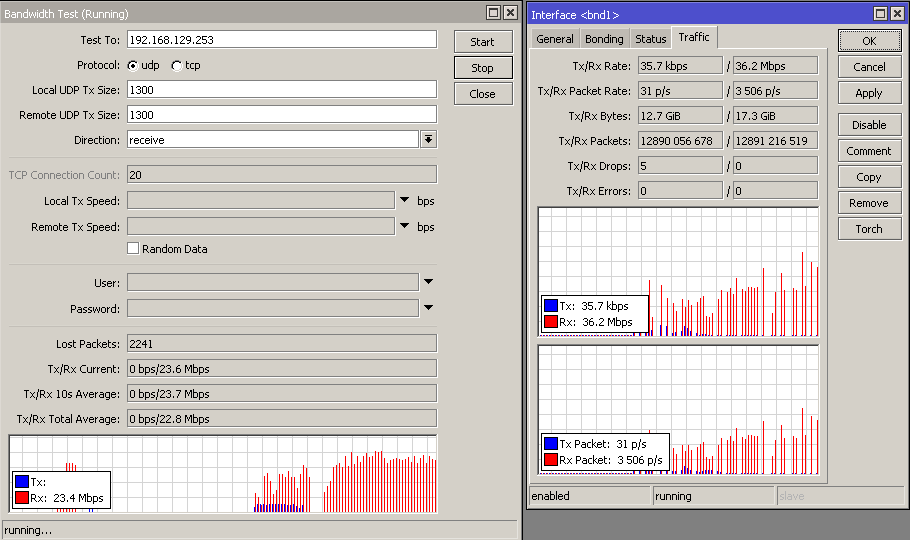This screenshot has width=910, height=540.
Task: Click the Rx Packet Rate 3 506 p/s
Action: click(x=775, y=91)
